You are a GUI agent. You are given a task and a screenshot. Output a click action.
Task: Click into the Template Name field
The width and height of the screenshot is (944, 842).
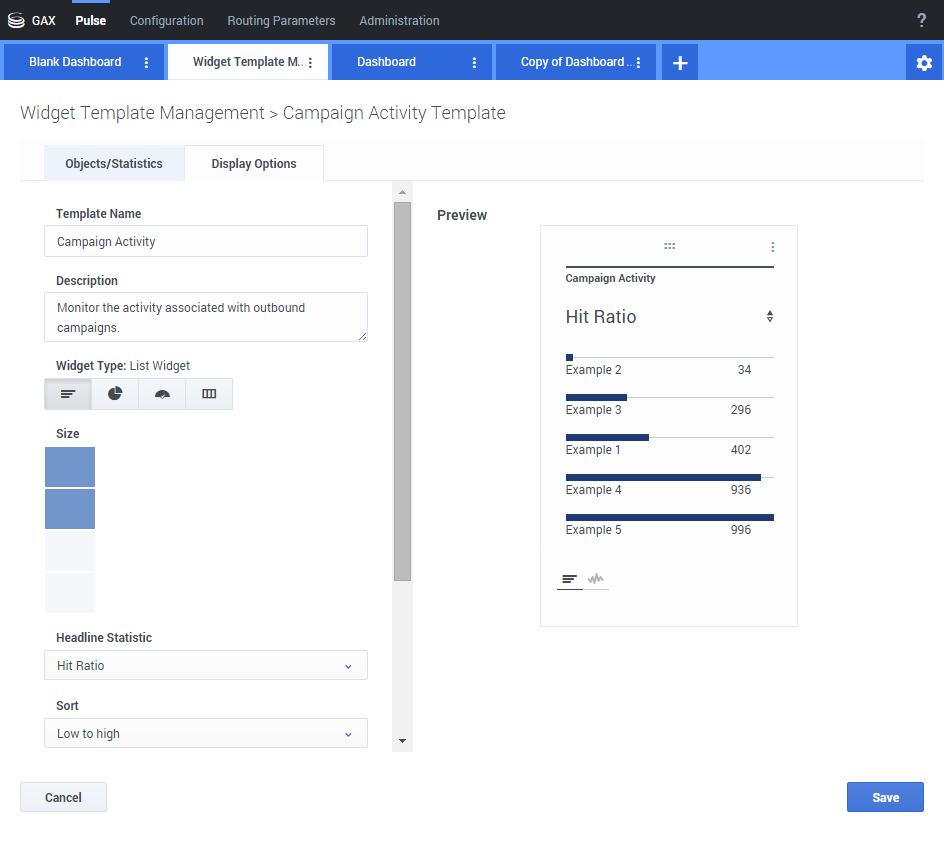coord(206,241)
